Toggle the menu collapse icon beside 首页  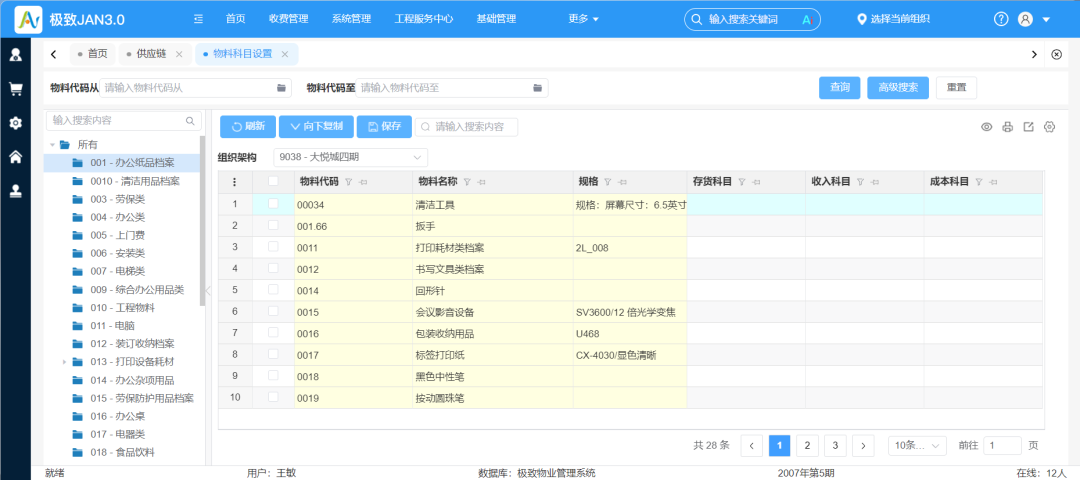[198, 19]
